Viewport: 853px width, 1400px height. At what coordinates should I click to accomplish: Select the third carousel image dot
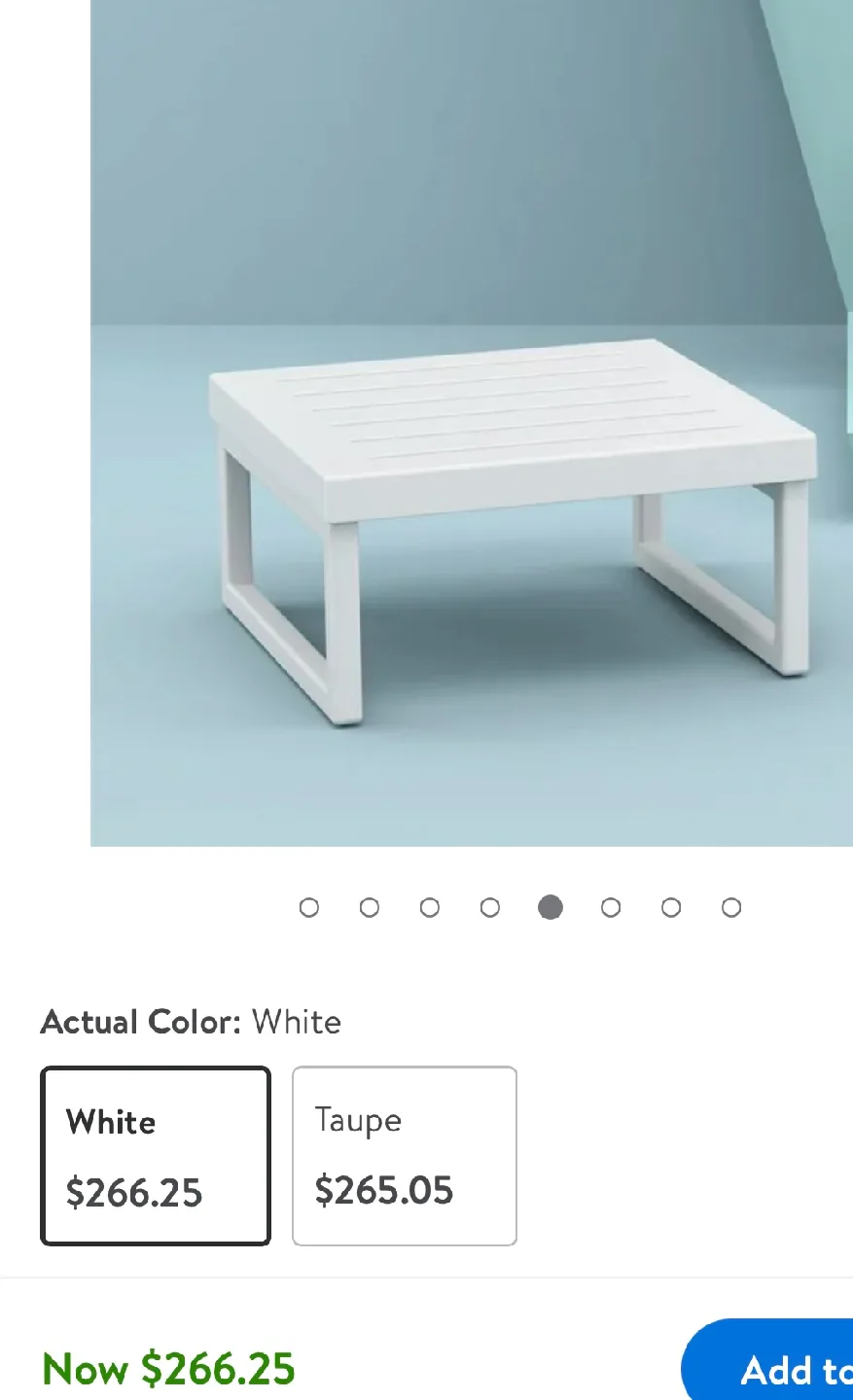(x=430, y=907)
